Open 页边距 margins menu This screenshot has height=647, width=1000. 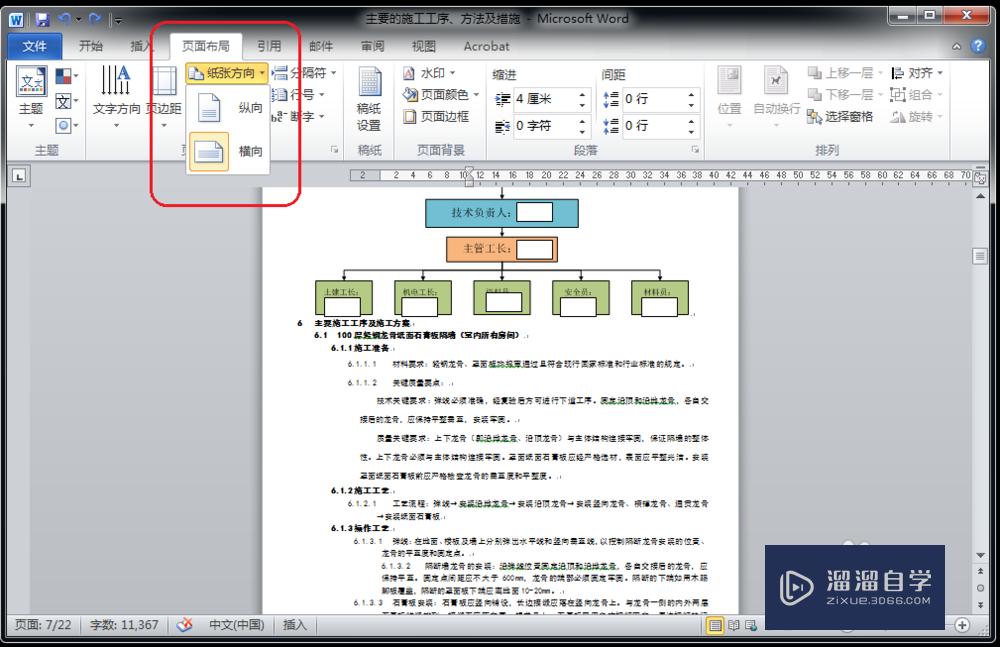(164, 96)
